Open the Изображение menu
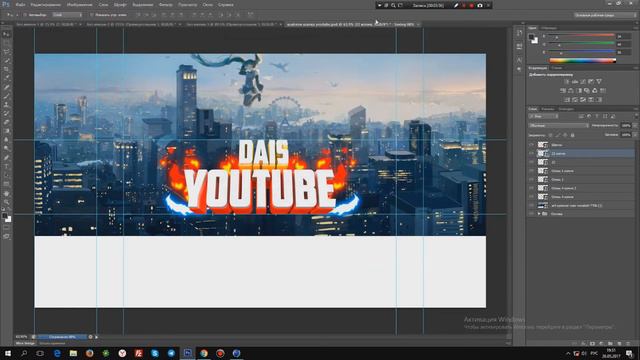640x360 pixels. (80, 5)
